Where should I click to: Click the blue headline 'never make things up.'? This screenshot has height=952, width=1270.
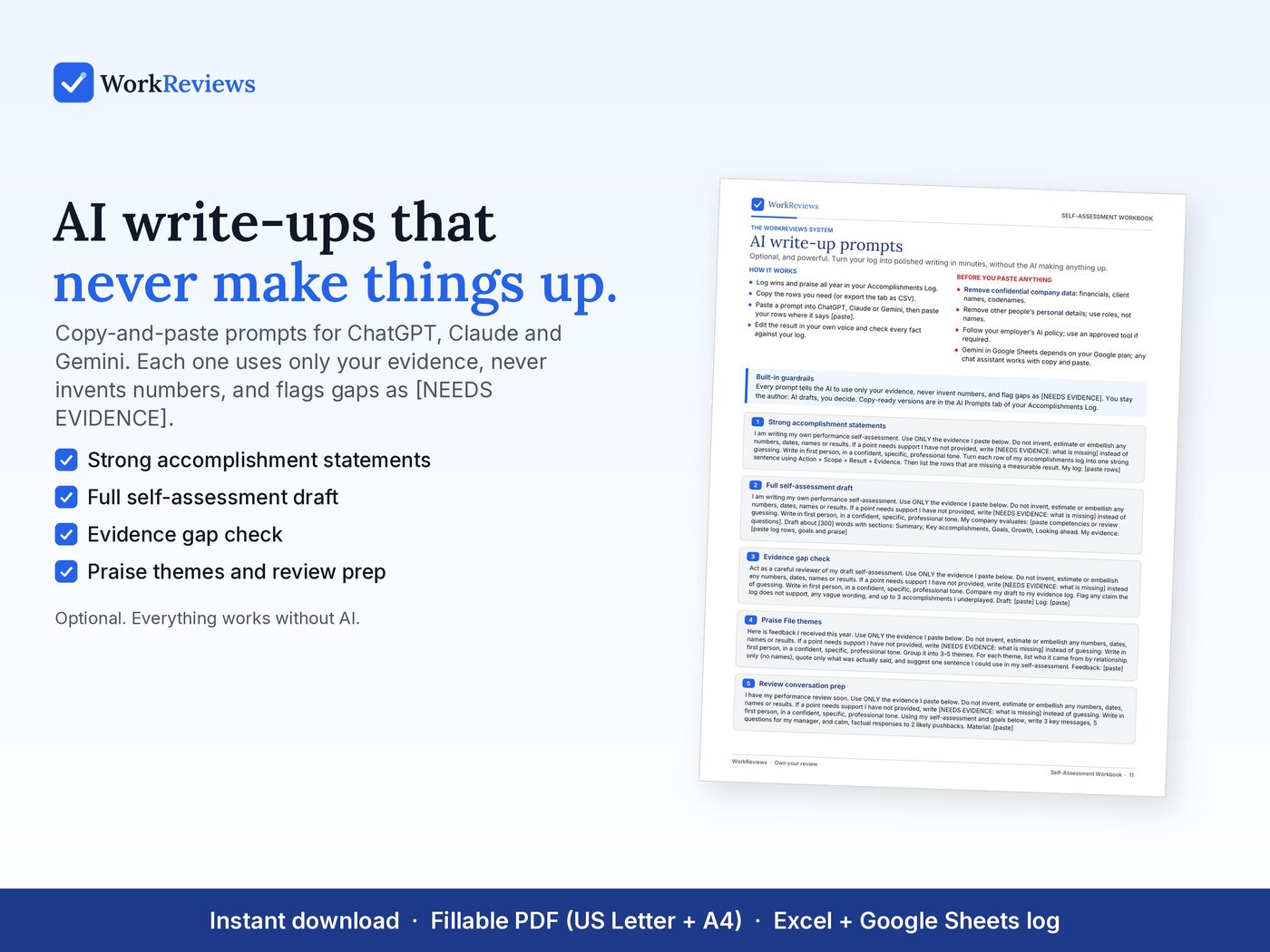336,284
